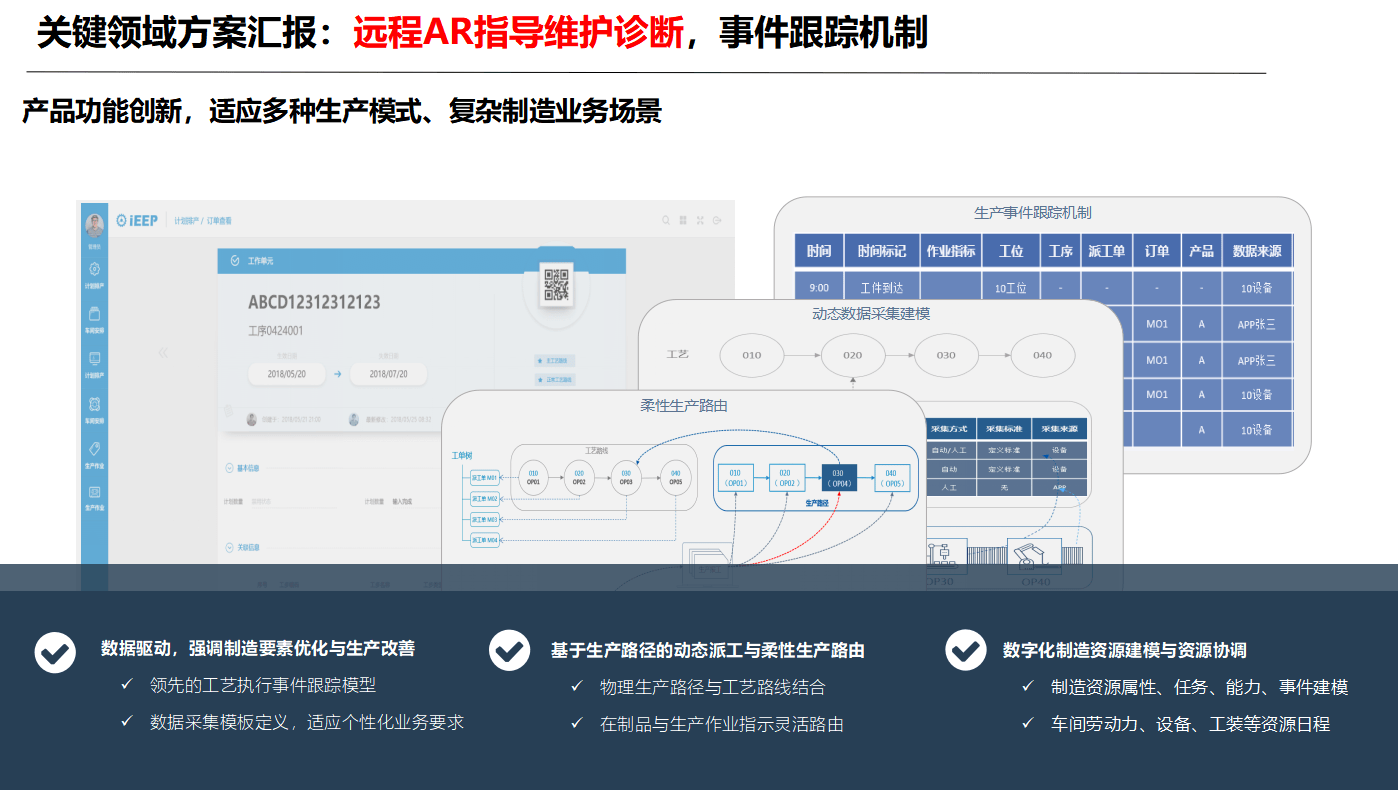Viewport: 1398px width, 793px height.
Task: Click the 010 (OP01) box in 生产路径
Action: click(x=735, y=477)
